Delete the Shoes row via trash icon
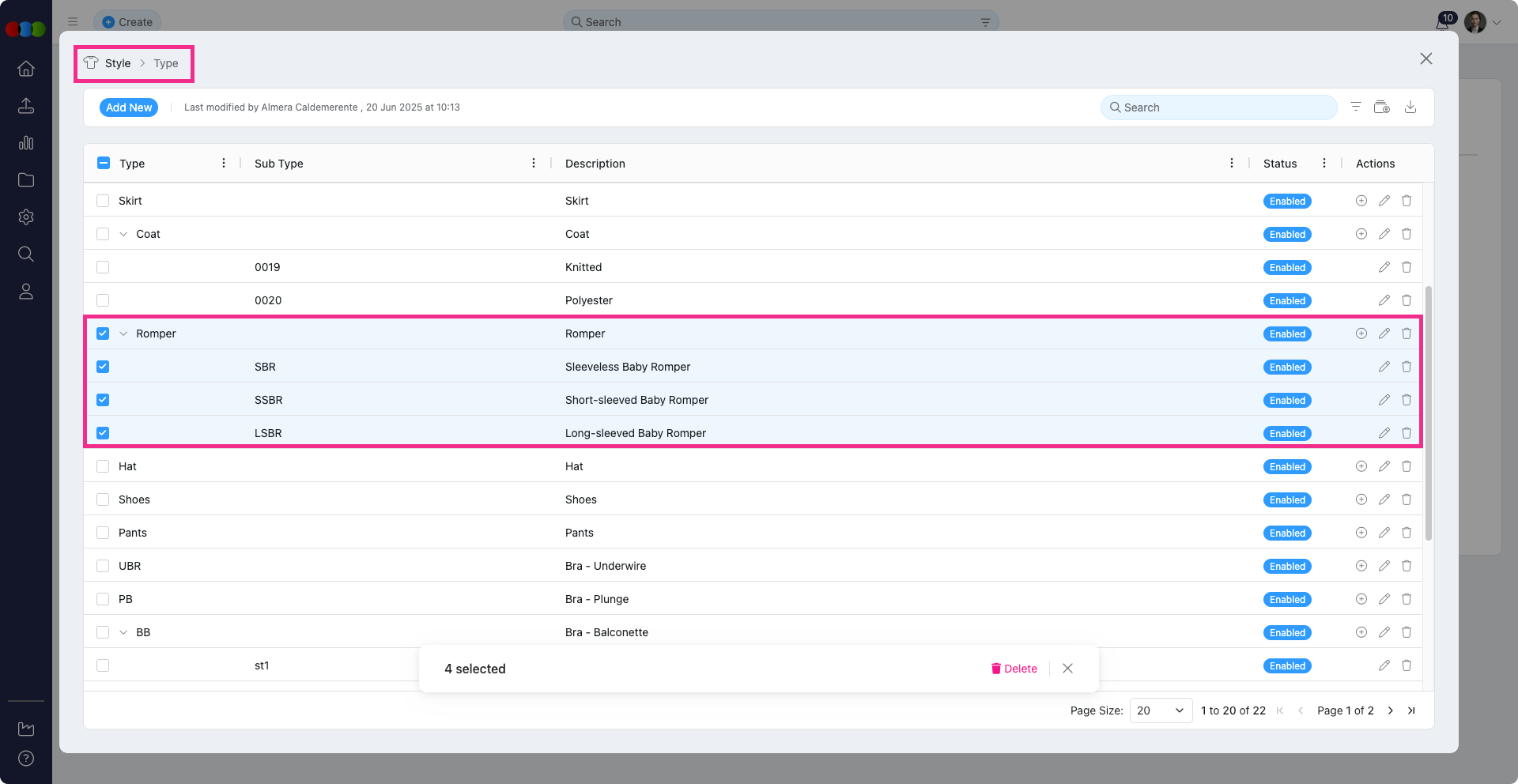Screen dimensions: 1518x784 1407,499
